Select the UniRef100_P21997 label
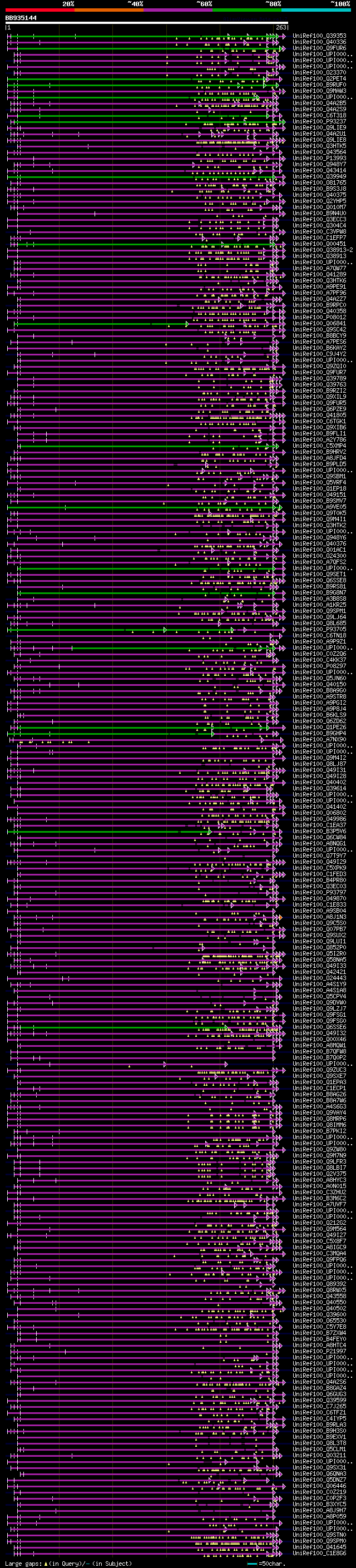This screenshot has width=356, height=1568. pyautogui.click(x=319, y=1351)
